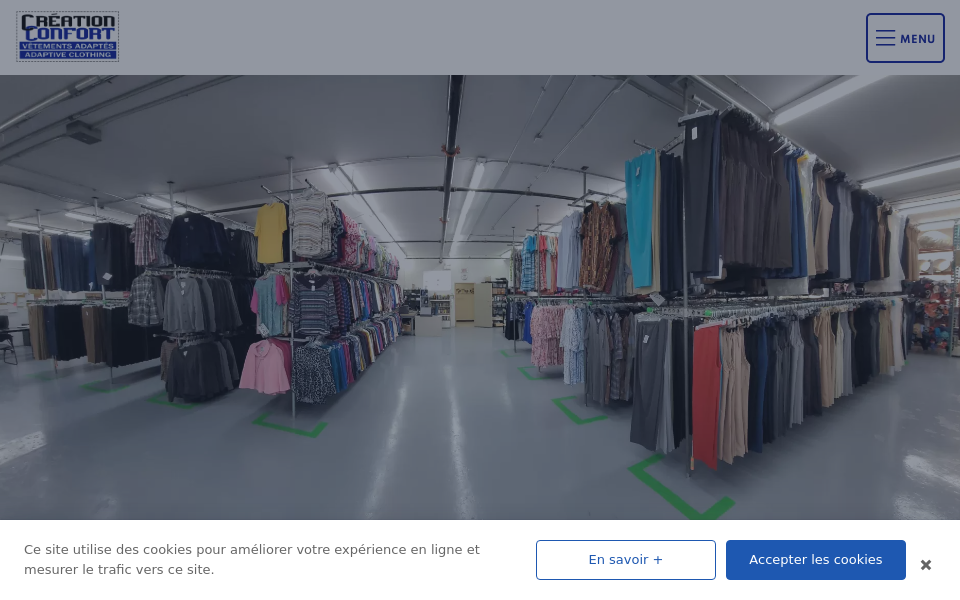Image resolution: width=960 pixels, height=600 pixels.
Task: Click the En savoir + button
Action: point(625,560)
